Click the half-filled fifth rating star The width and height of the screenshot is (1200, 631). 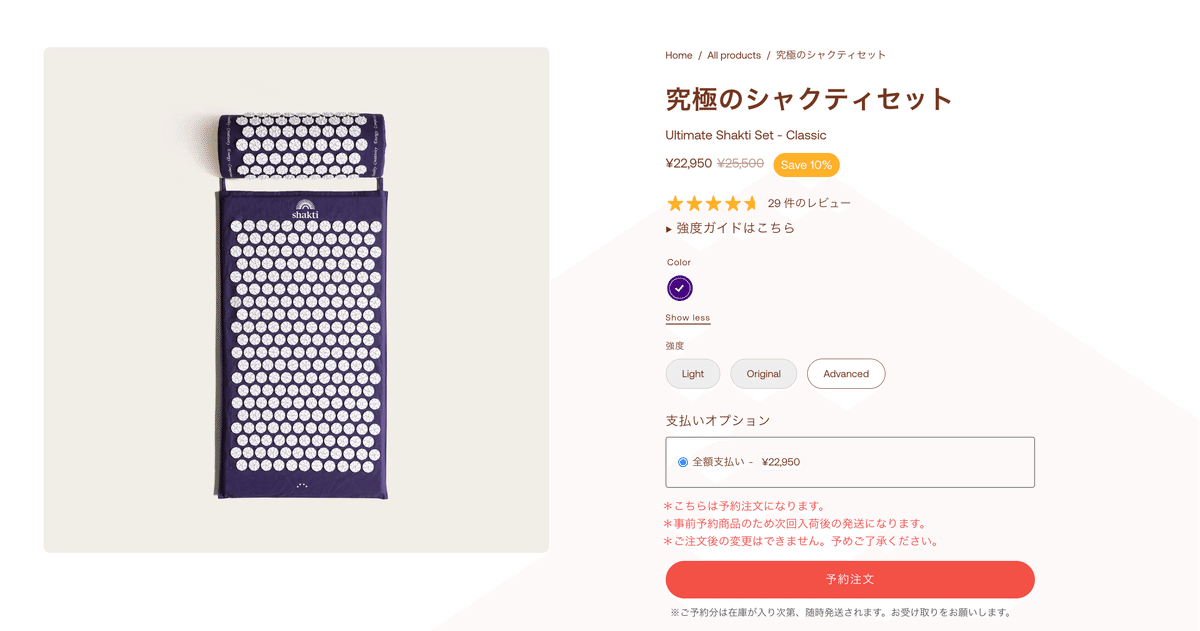point(753,202)
